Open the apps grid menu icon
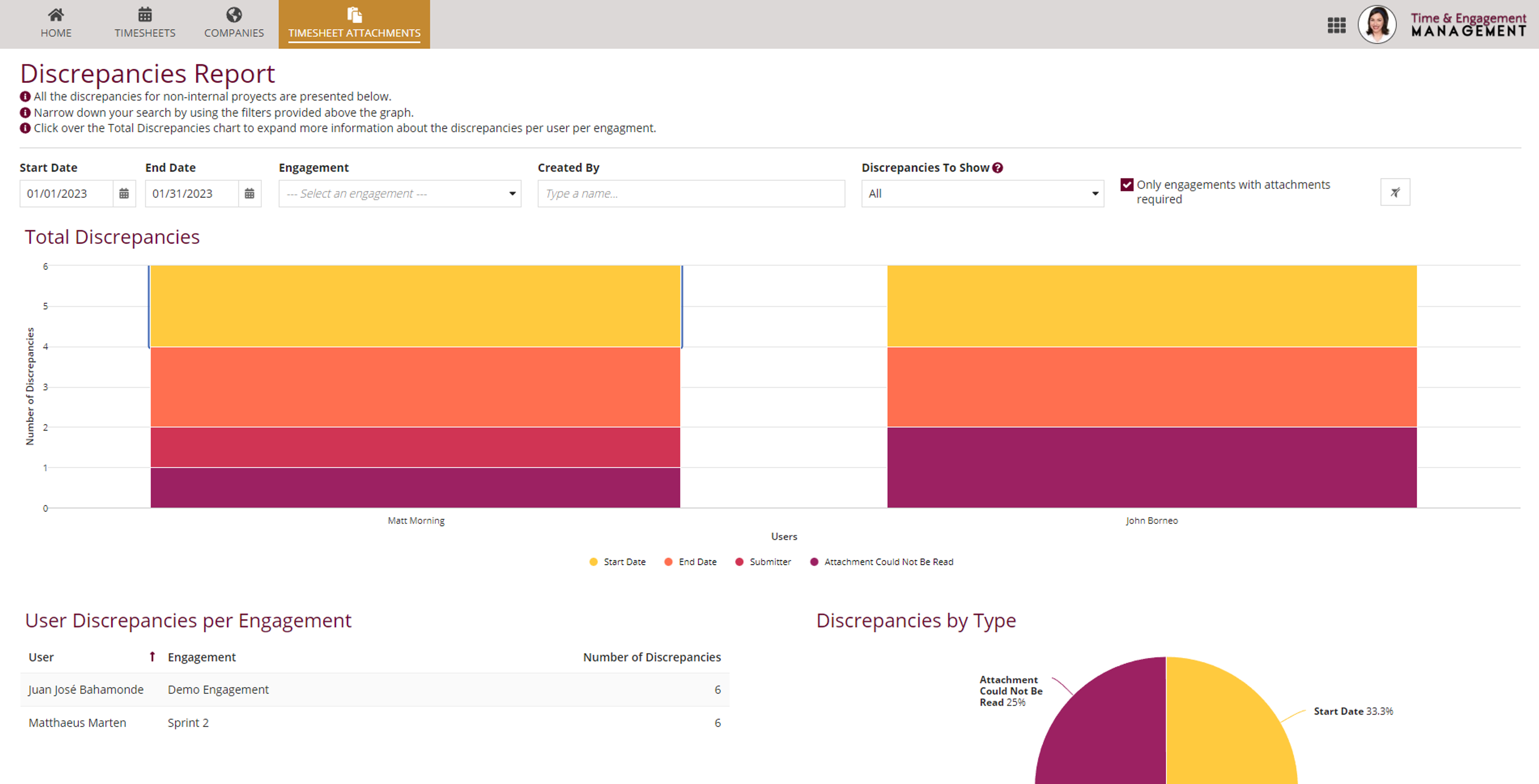 pos(1337,25)
